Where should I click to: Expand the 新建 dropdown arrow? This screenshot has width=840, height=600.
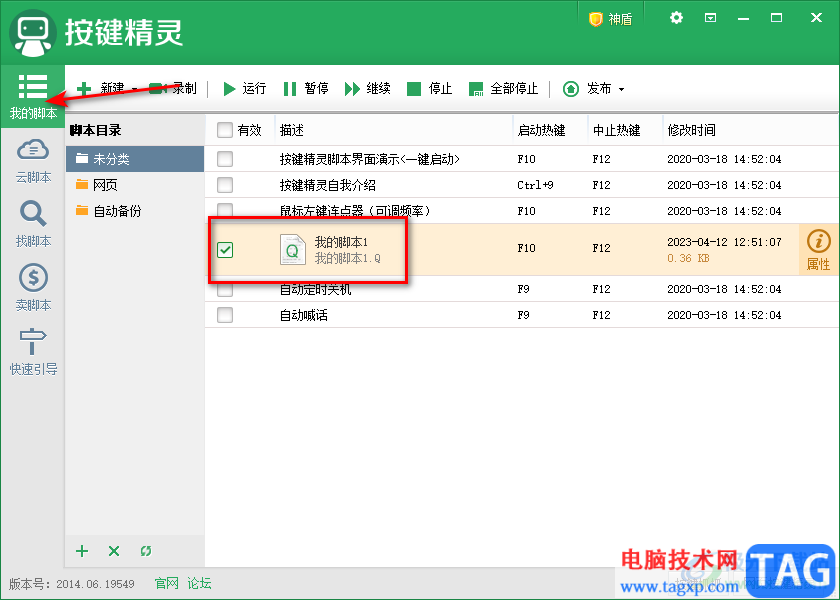[134, 89]
